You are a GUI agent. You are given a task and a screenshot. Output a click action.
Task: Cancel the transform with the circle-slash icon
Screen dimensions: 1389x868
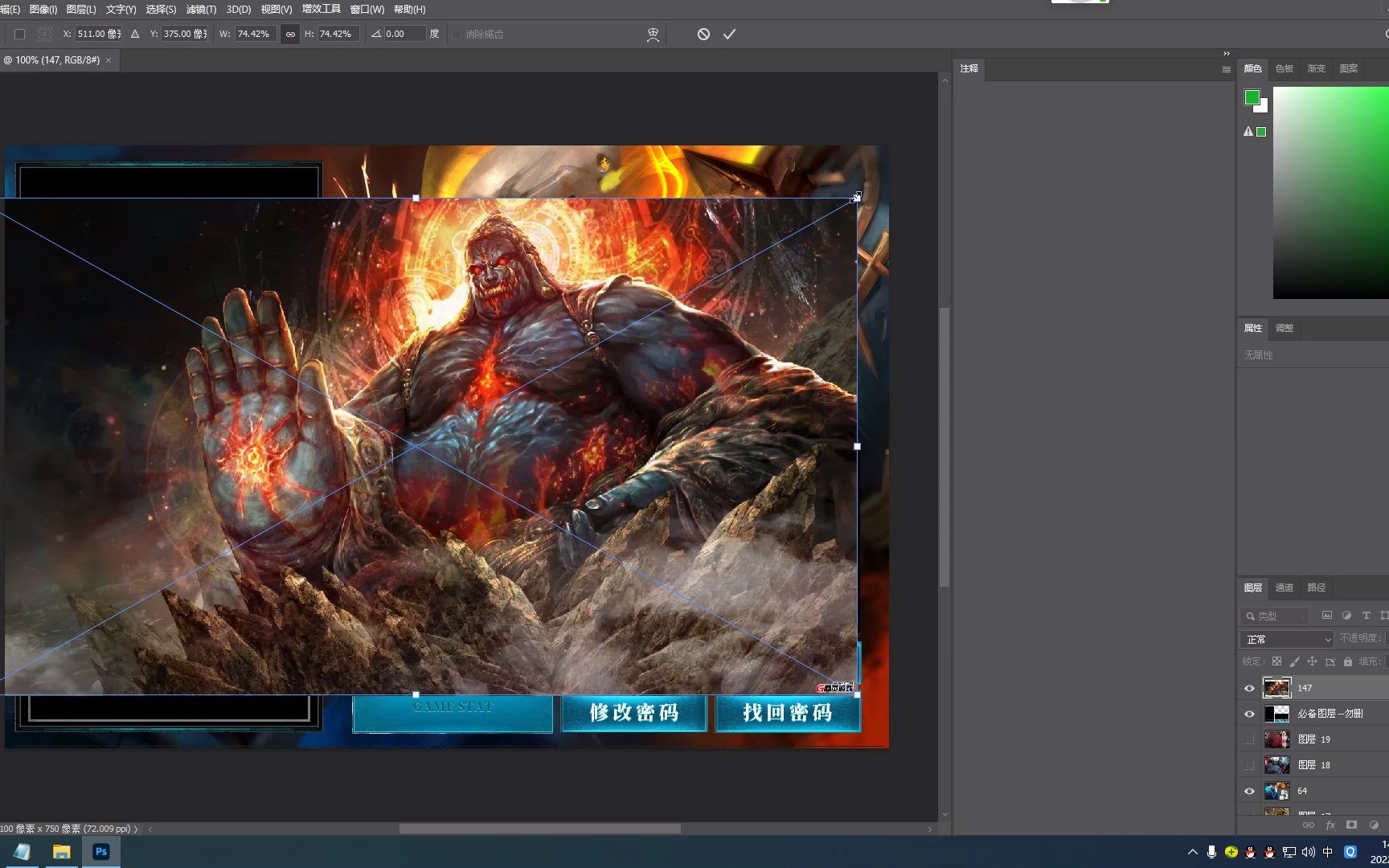pyautogui.click(x=703, y=34)
